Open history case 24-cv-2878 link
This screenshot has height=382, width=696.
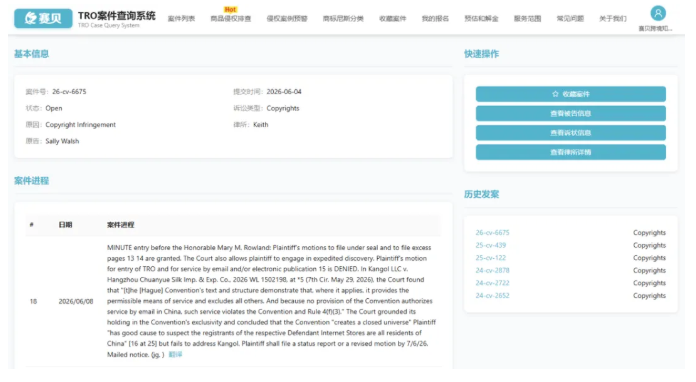[x=492, y=270]
